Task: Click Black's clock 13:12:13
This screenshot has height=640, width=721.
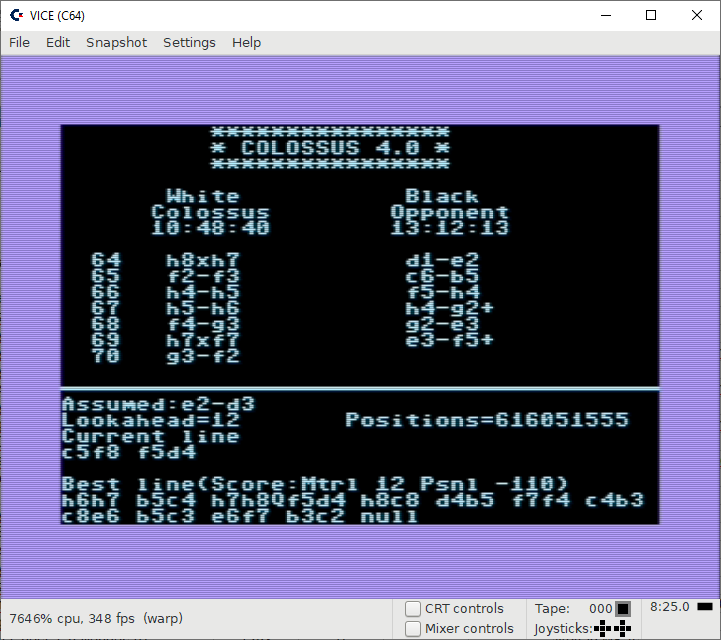Action: coord(450,228)
